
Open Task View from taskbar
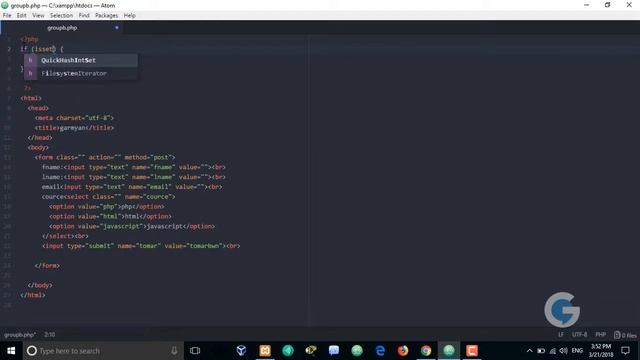pyautogui.click(x=195, y=351)
